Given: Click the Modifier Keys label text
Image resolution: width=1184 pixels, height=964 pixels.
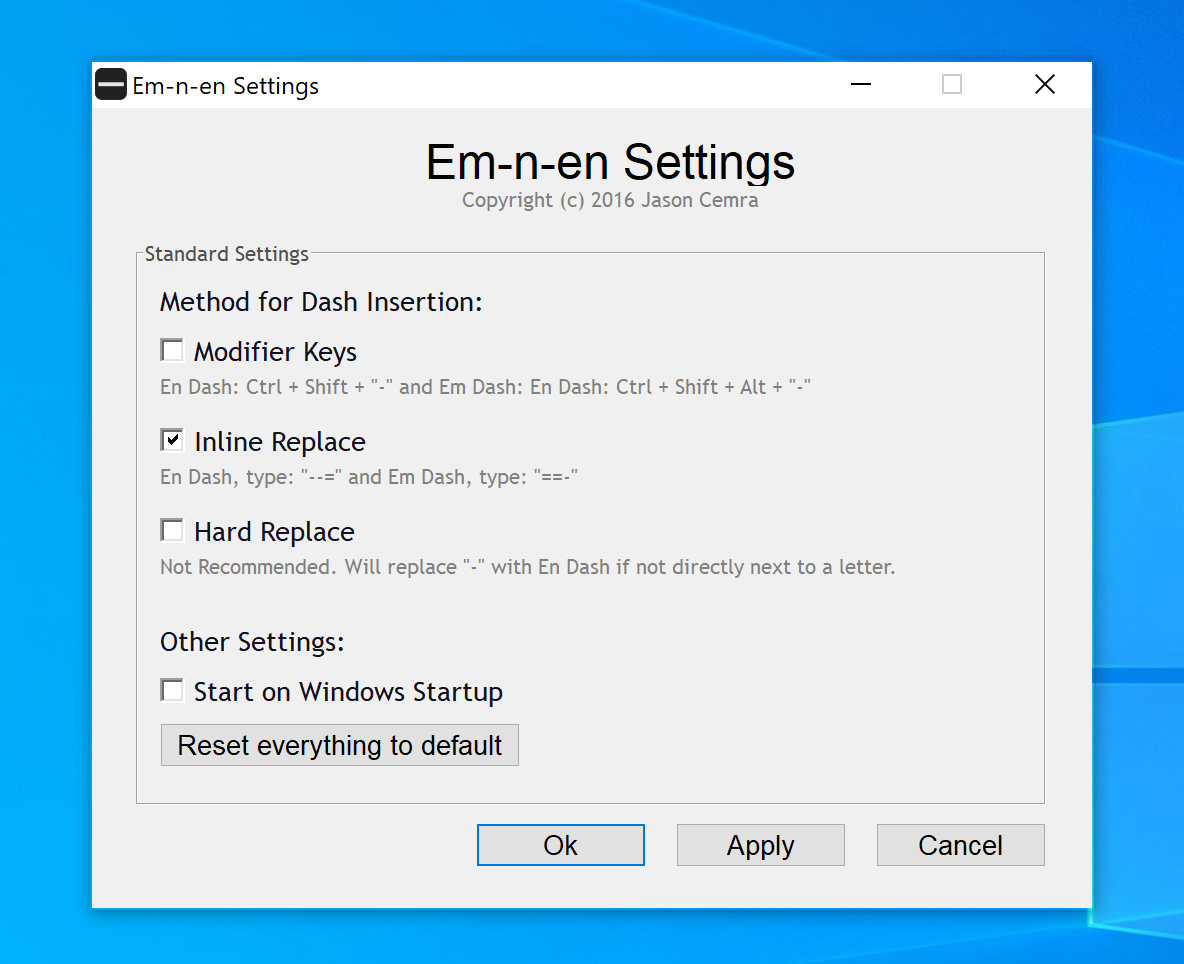Looking at the screenshot, I should point(275,351).
